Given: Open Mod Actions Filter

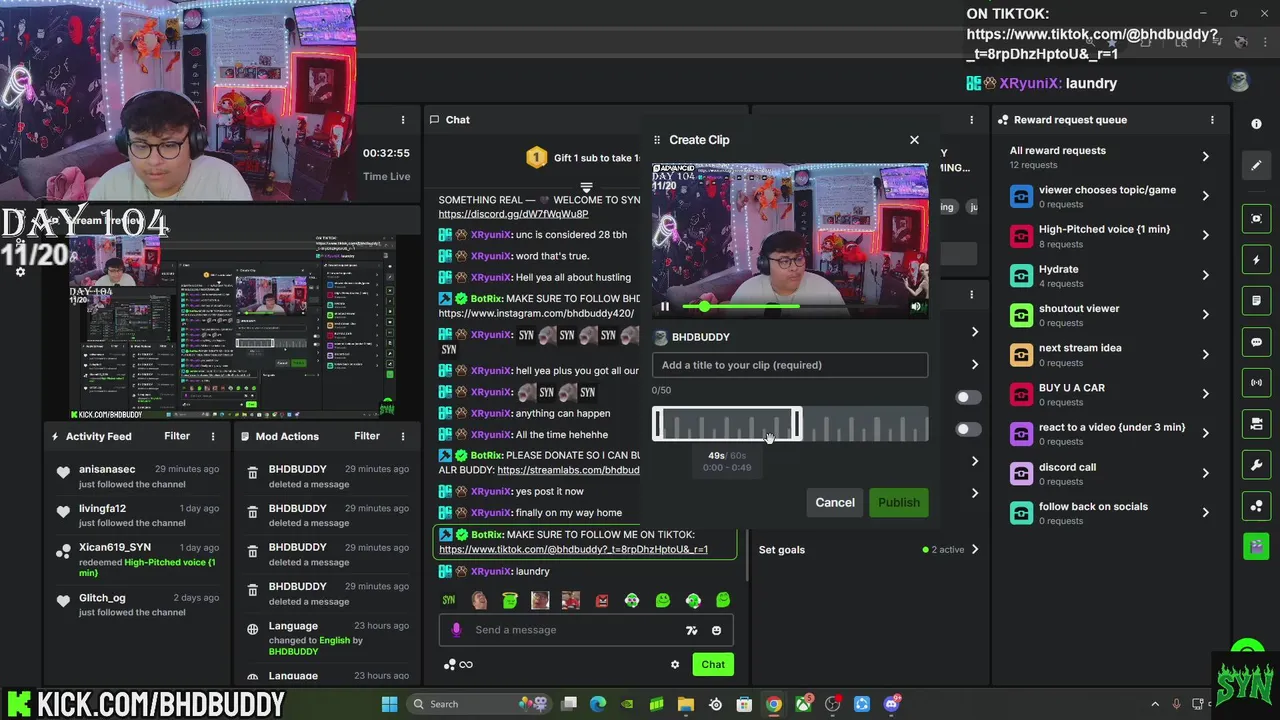Looking at the screenshot, I should [367, 436].
